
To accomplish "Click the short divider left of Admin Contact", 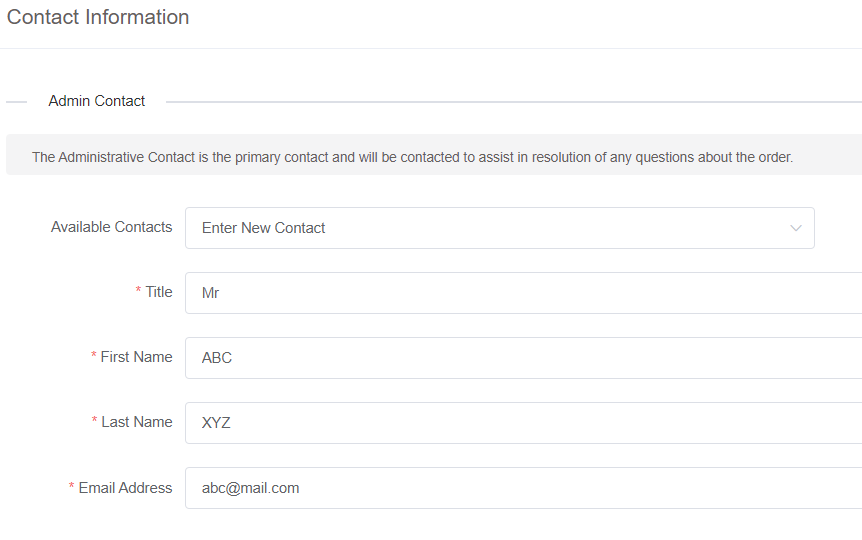I will coord(16,101).
